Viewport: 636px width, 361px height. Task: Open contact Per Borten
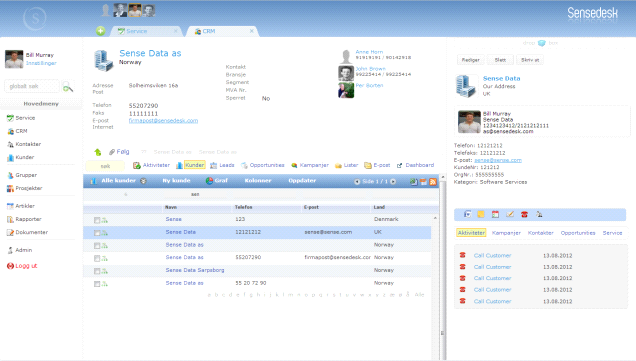pyautogui.click(x=369, y=86)
